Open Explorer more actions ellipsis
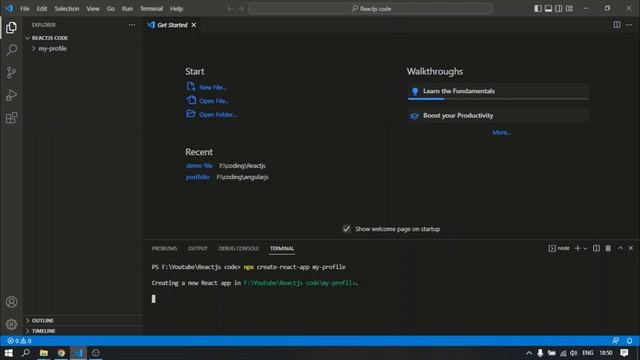This screenshot has width=640, height=360. pyautogui.click(x=132, y=25)
